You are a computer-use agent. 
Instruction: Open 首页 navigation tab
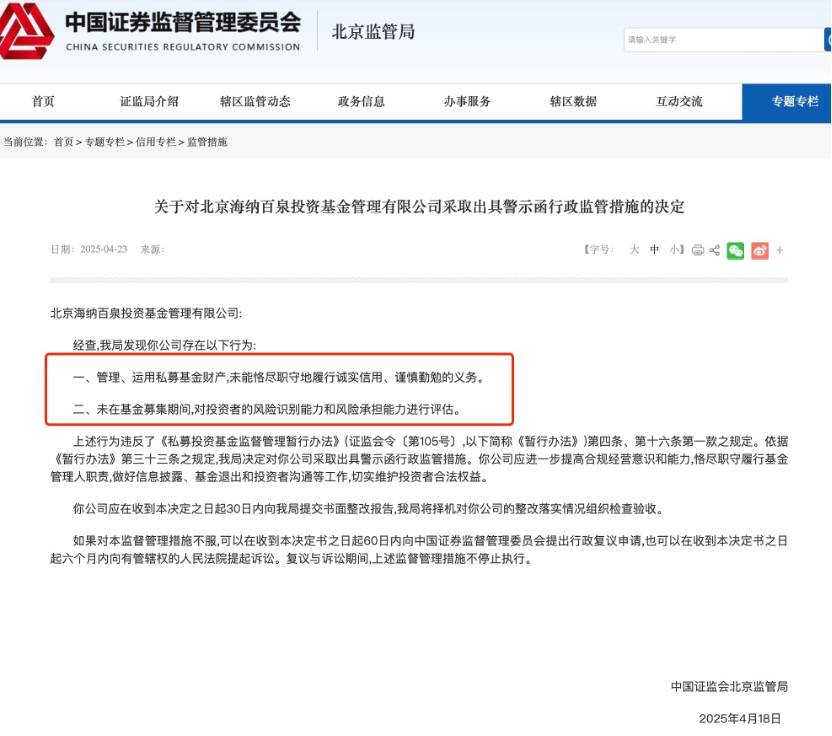43,101
